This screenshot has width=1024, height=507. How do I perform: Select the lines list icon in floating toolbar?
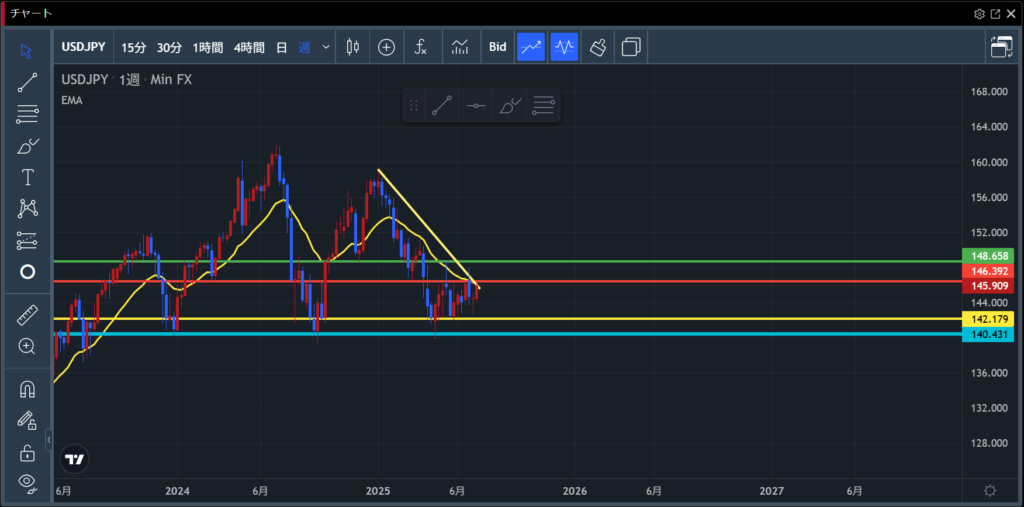[x=543, y=105]
